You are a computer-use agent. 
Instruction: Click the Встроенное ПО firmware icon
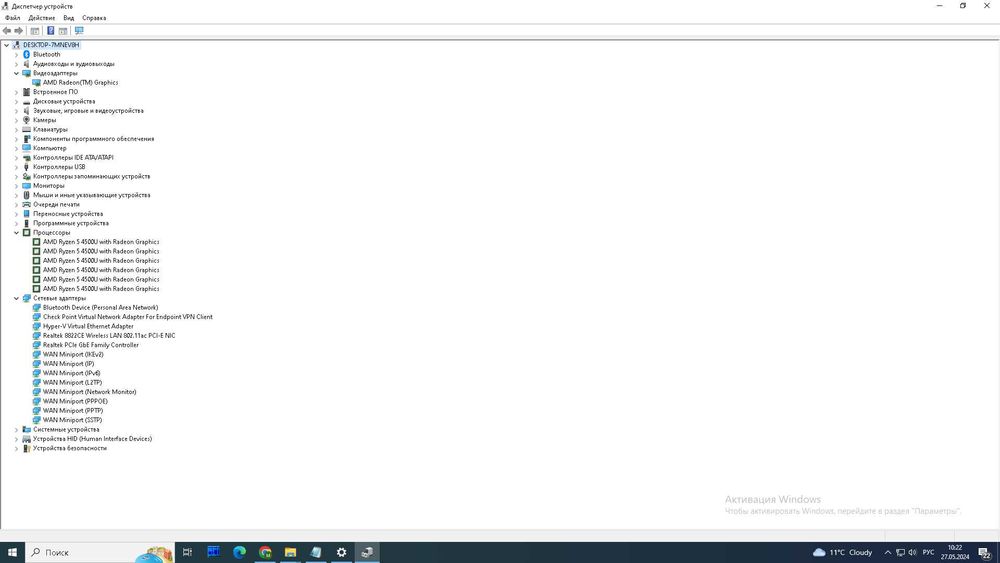point(26,92)
